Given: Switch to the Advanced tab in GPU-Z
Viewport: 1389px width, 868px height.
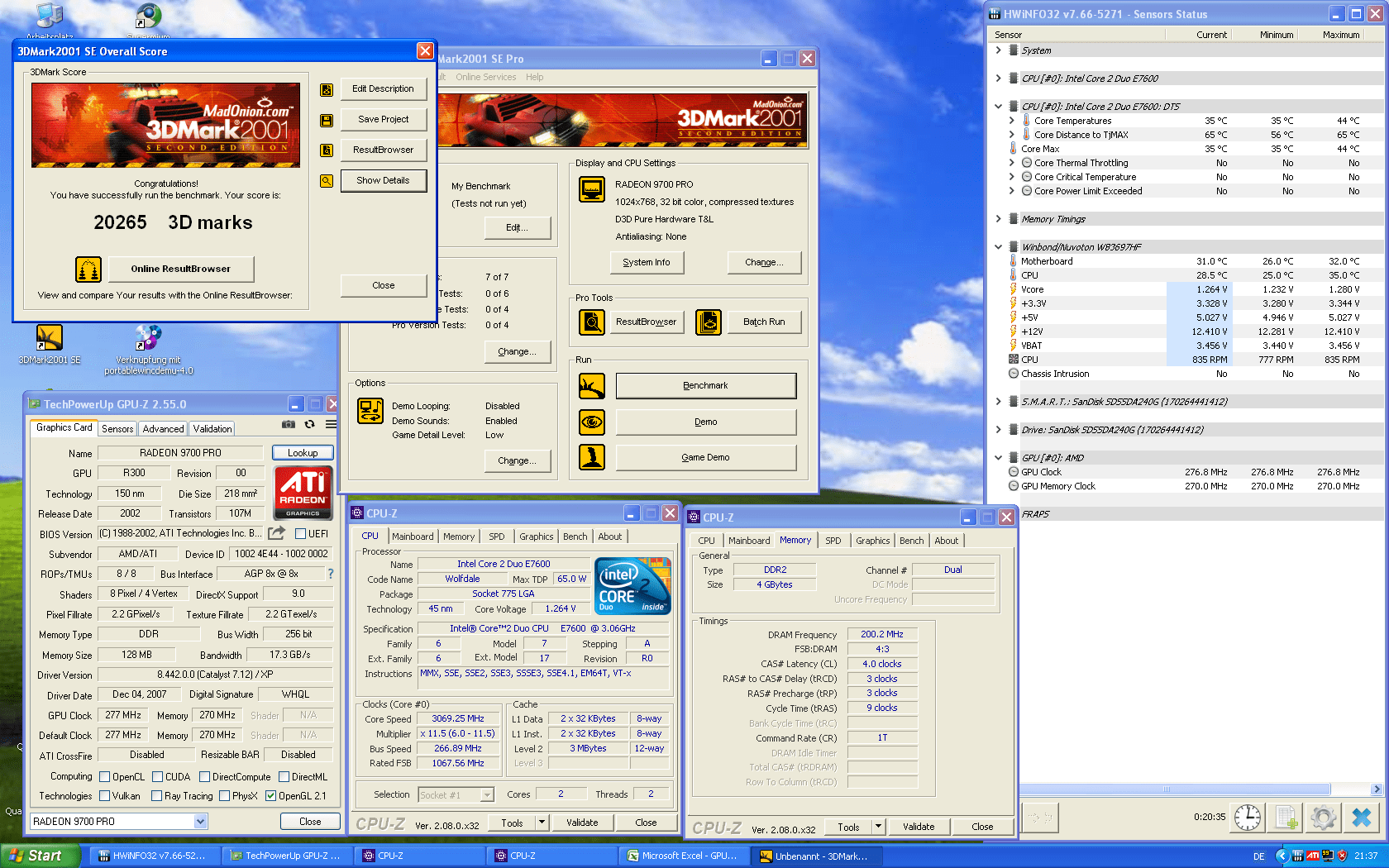Looking at the screenshot, I should [163, 429].
